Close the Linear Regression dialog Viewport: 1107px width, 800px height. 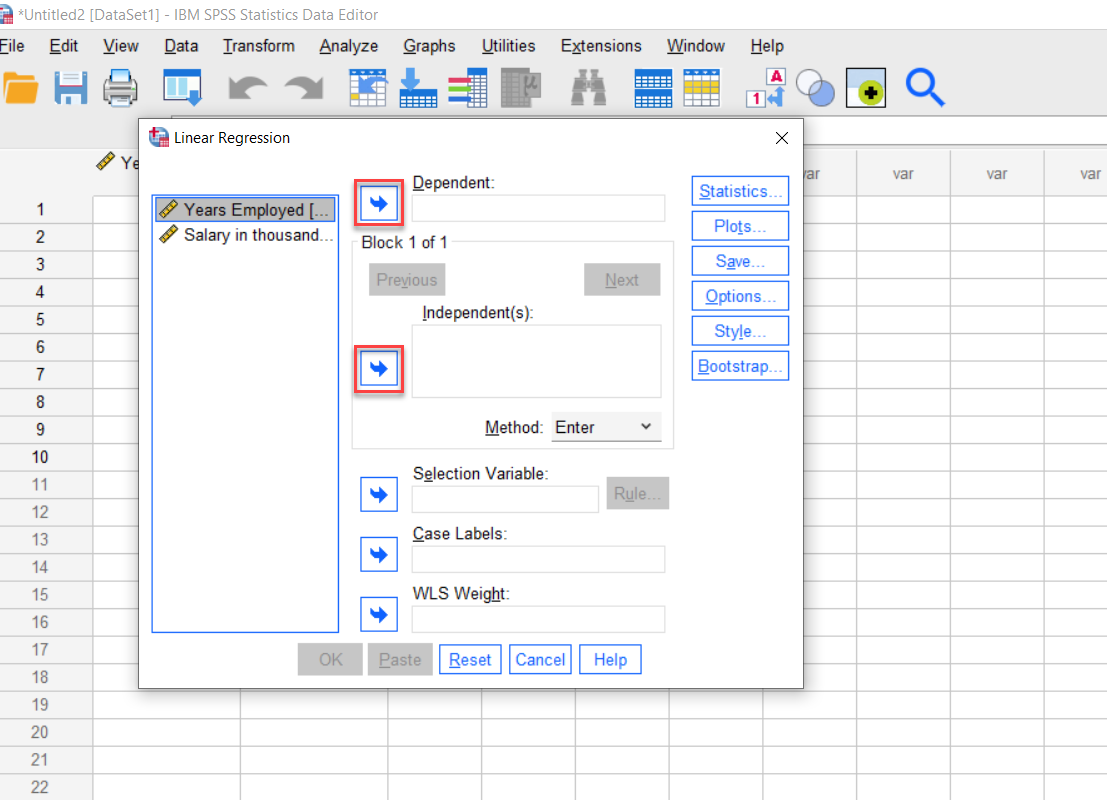[782, 138]
